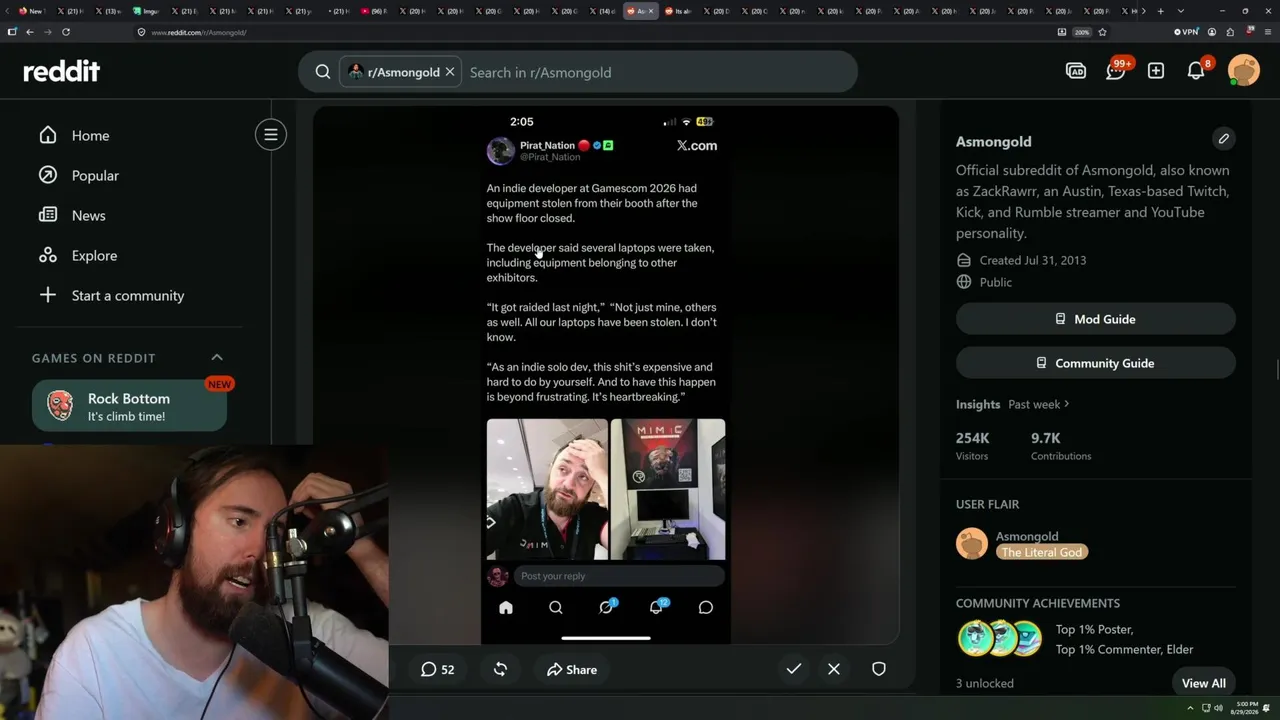Switch to the YouTube (96) tab
Image resolution: width=1280 pixels, height=720 pixels.
point(374,11)
